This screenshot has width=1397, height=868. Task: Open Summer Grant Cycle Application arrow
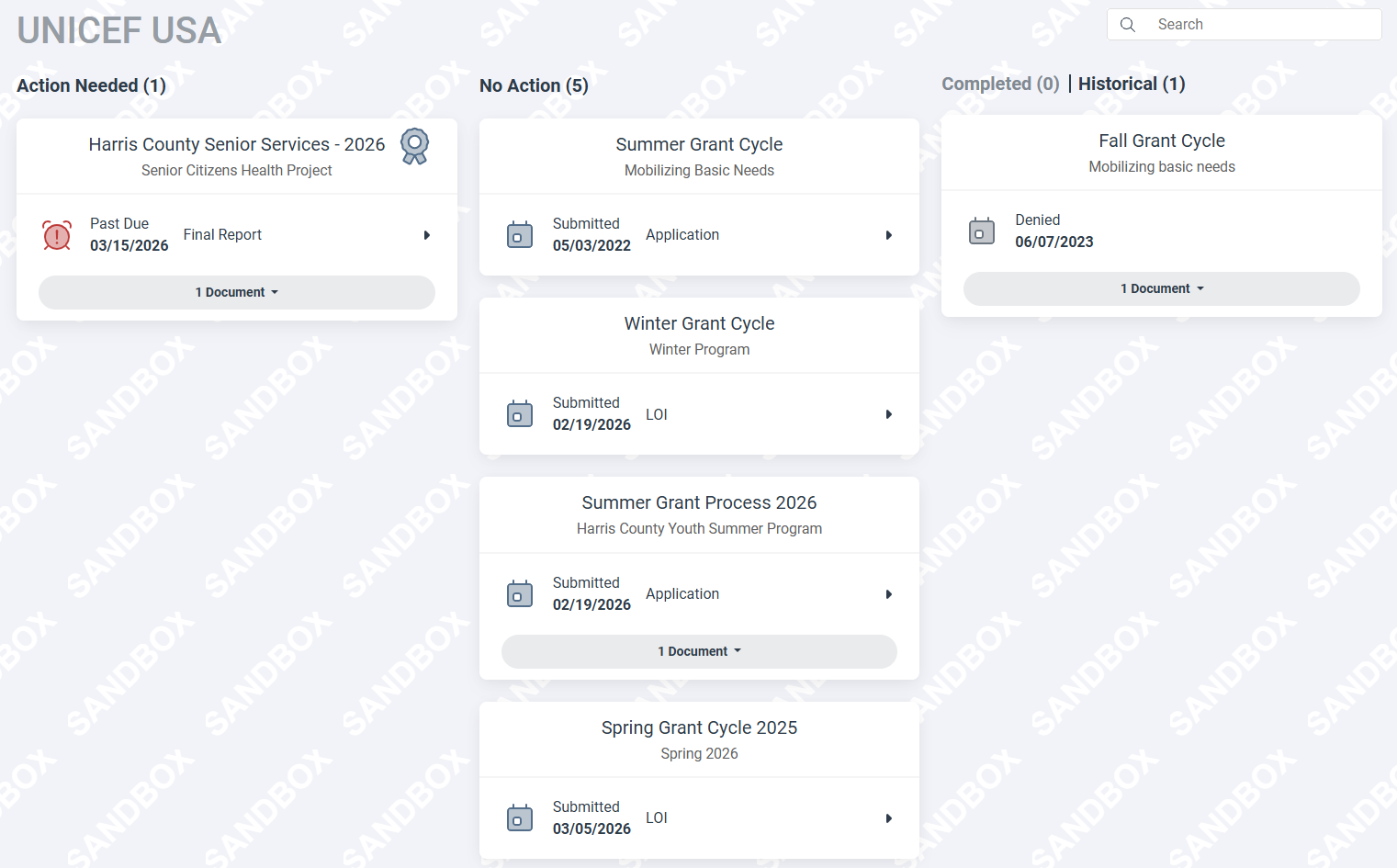(889, 235)
